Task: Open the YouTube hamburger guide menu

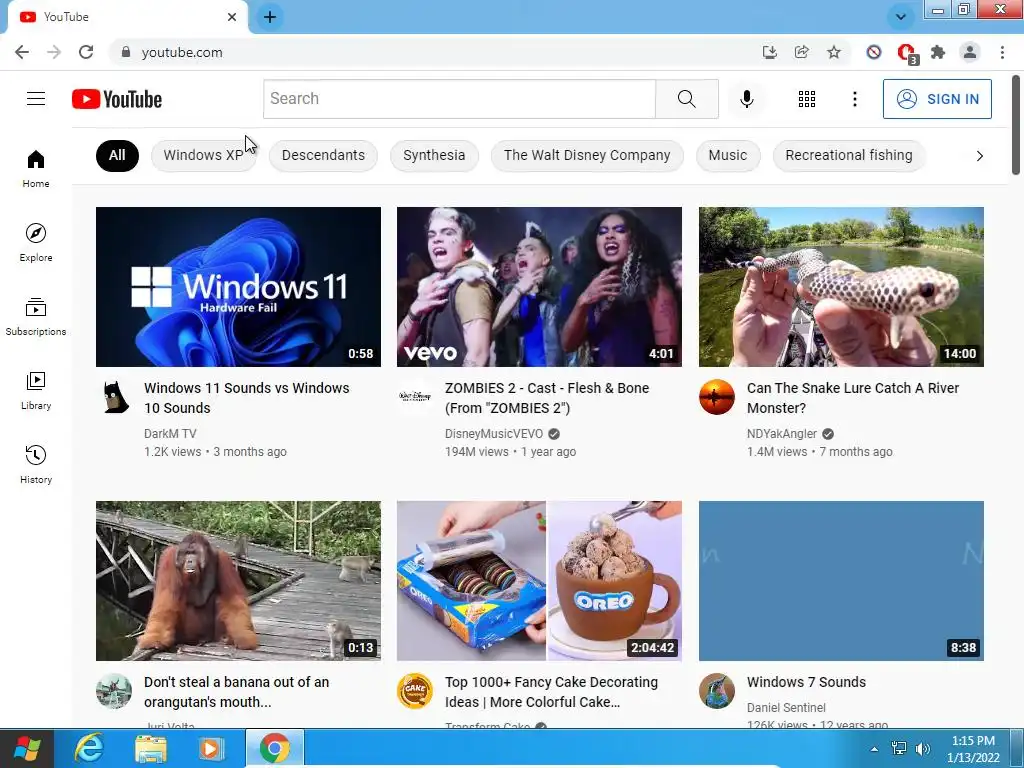Action: coord(36,99)
